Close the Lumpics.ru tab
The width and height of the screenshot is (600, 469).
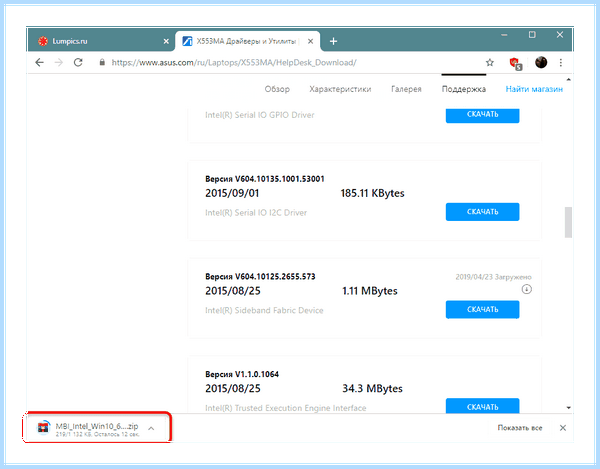click(x=166, y=41)
